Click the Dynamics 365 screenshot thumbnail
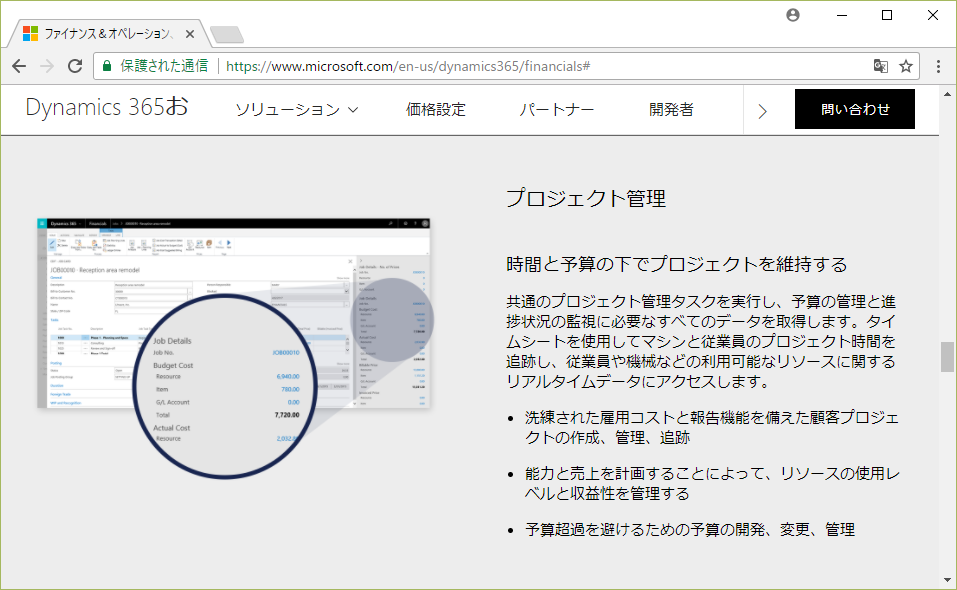Image resolution: width=957 pixels, height=590 pixels. tap(236, 348)
